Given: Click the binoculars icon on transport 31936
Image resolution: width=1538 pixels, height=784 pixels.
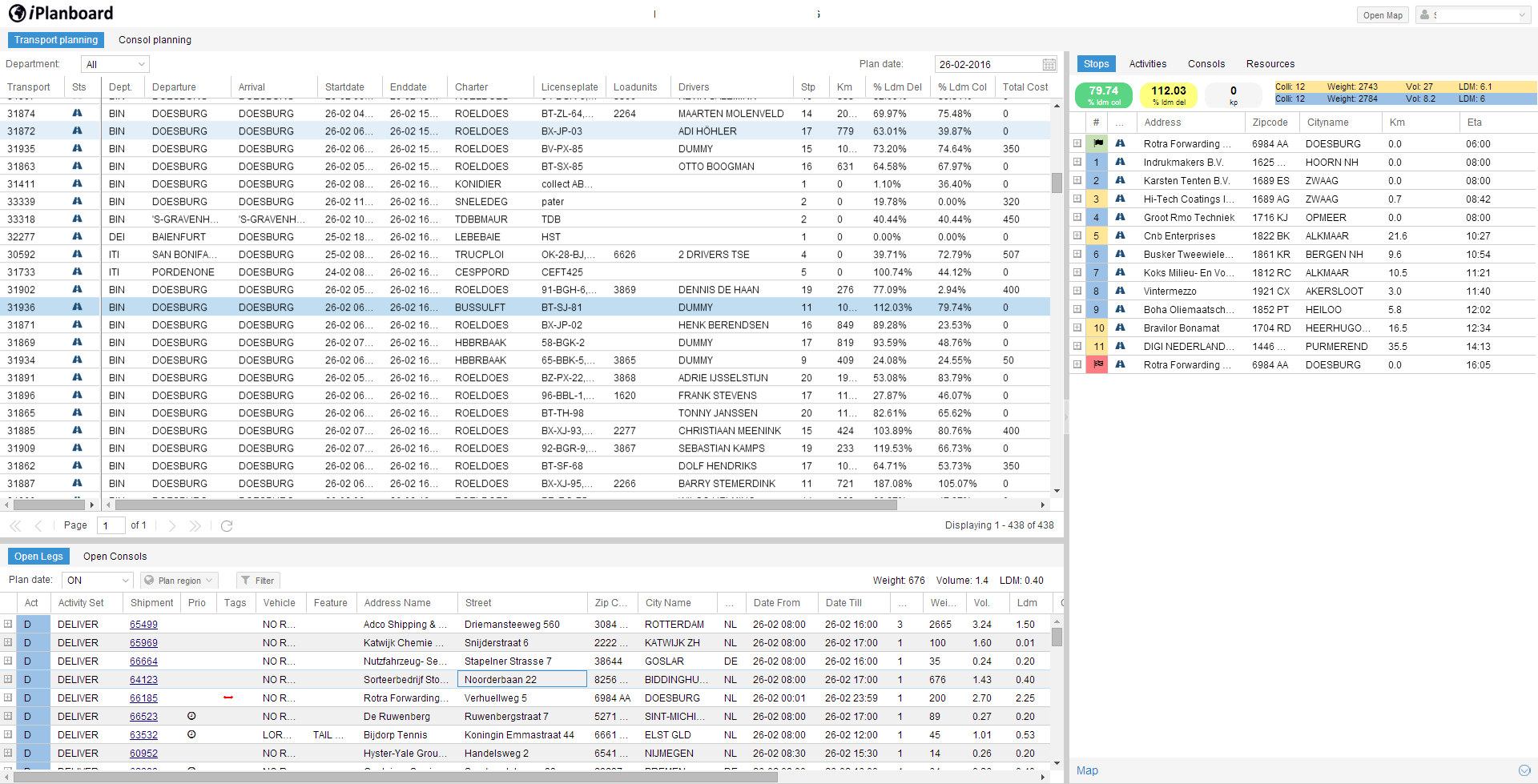Looking at the screenshot, I should (78, 307).
